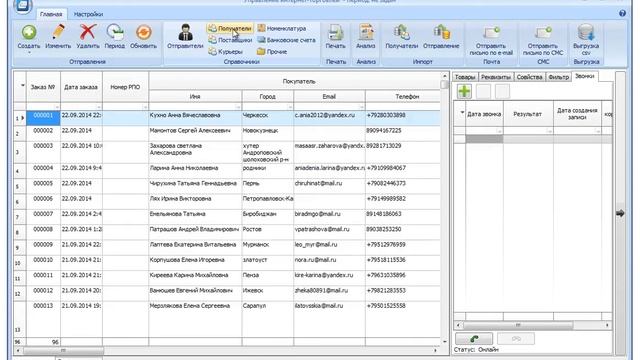Click the side panel arrow icon

(620, 213)
